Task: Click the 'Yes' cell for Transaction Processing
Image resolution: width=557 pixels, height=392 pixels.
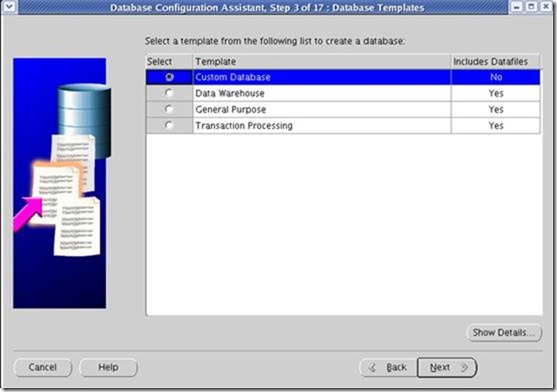Action: pyautogui.click(x=496, y=126)
